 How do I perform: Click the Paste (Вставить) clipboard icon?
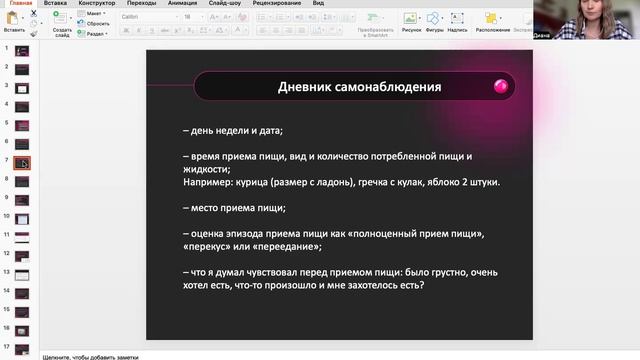click(12, 18)
